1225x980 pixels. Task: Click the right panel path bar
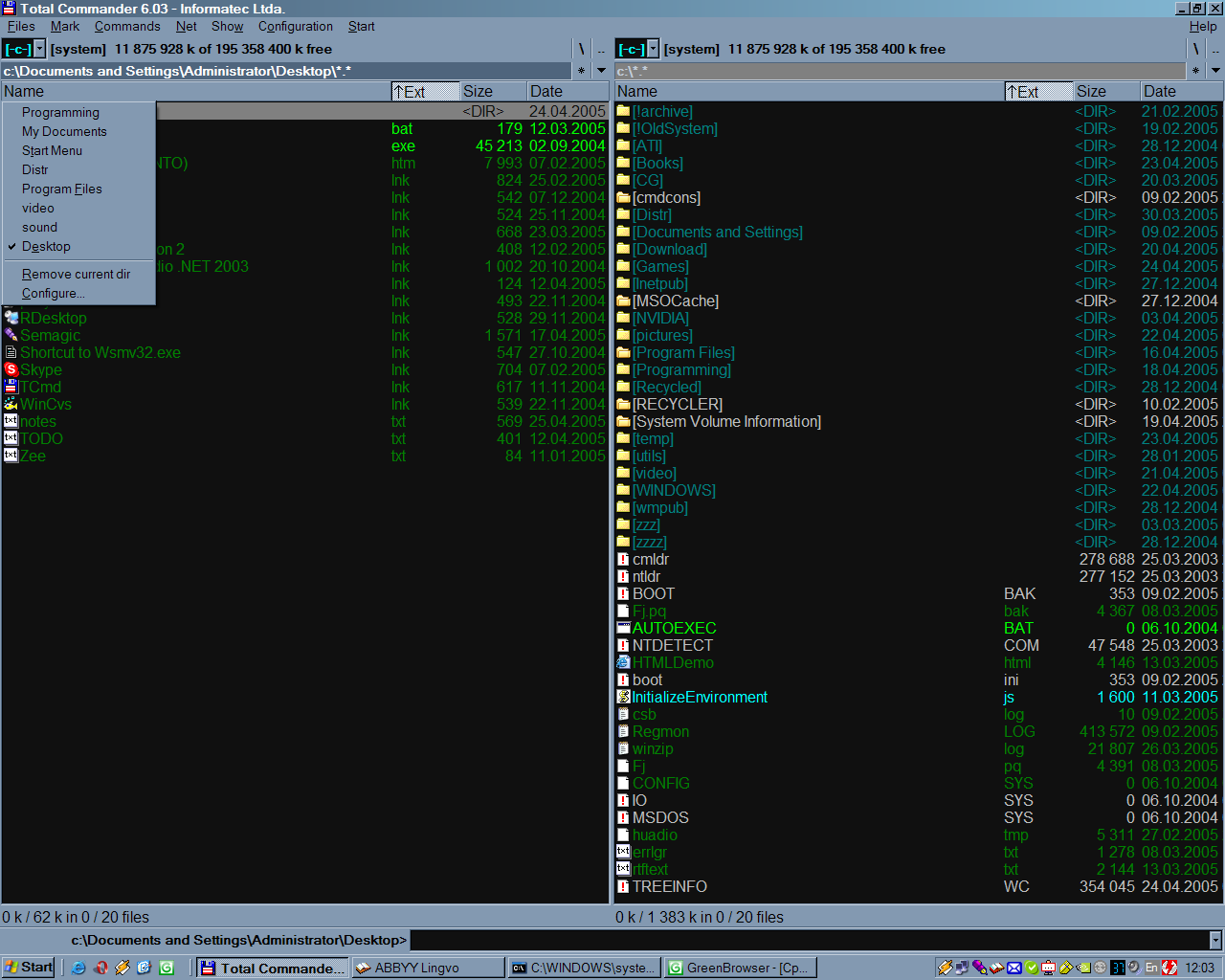900,71
